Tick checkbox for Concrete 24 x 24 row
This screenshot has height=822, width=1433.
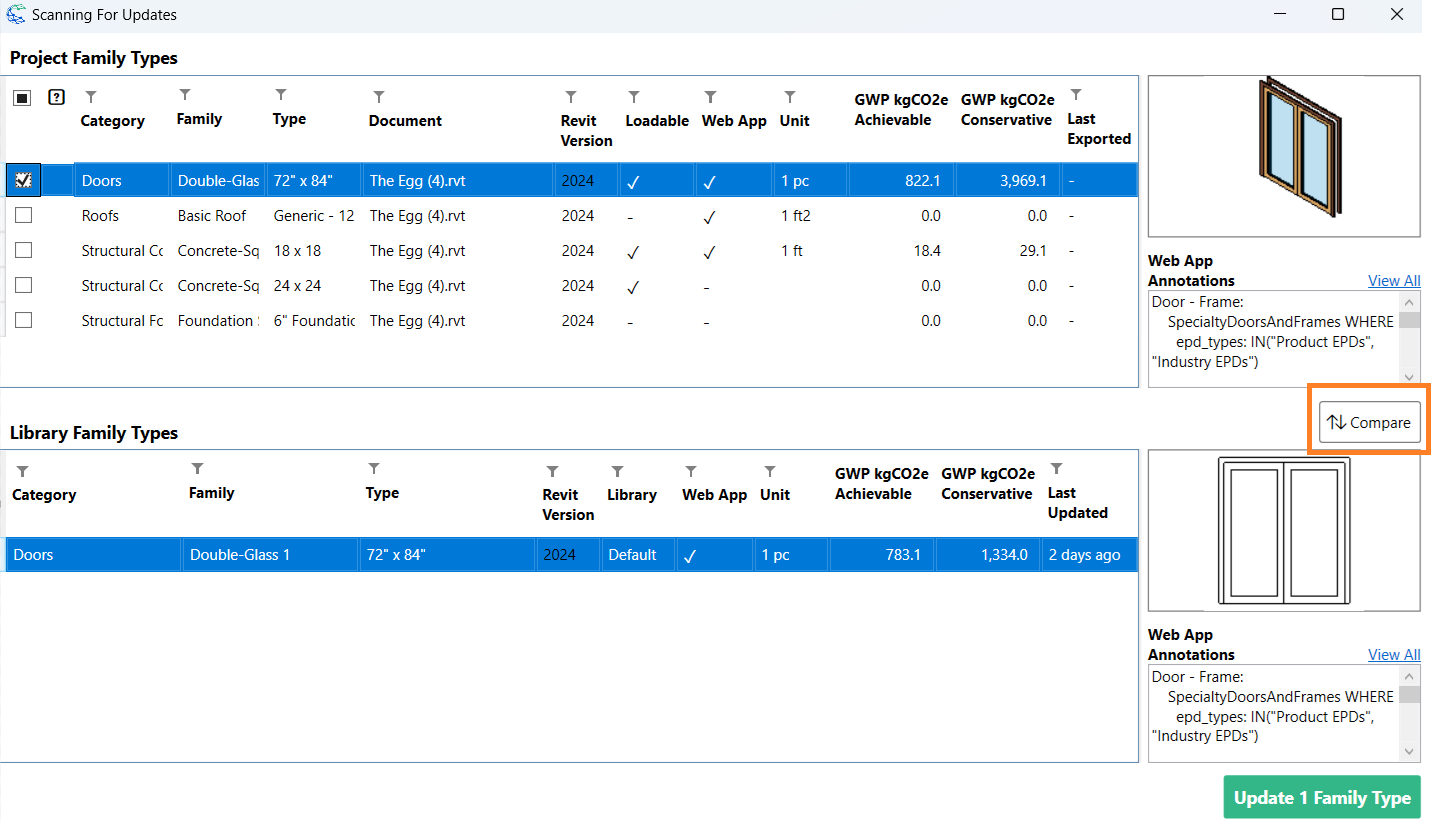(24, 285)
